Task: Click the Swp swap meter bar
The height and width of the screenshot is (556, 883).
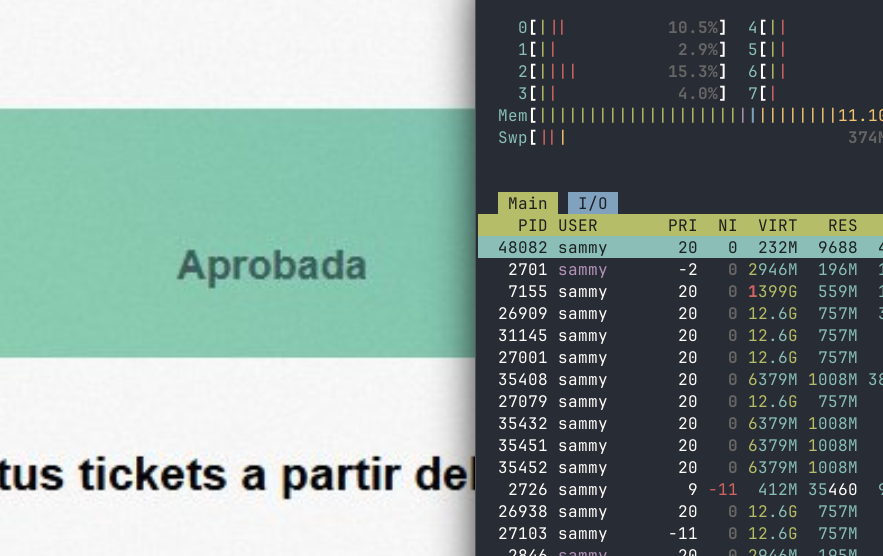Action: (x=690, y=137)
